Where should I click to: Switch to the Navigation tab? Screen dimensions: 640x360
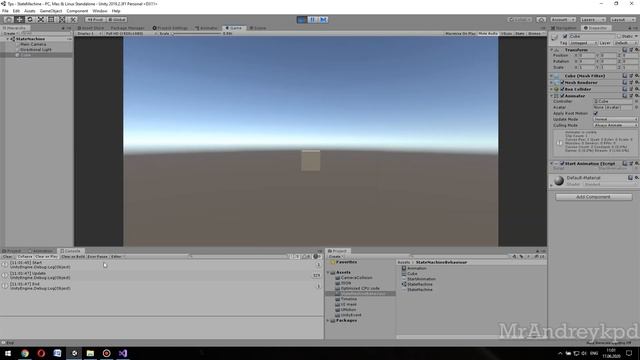(564, 28)
